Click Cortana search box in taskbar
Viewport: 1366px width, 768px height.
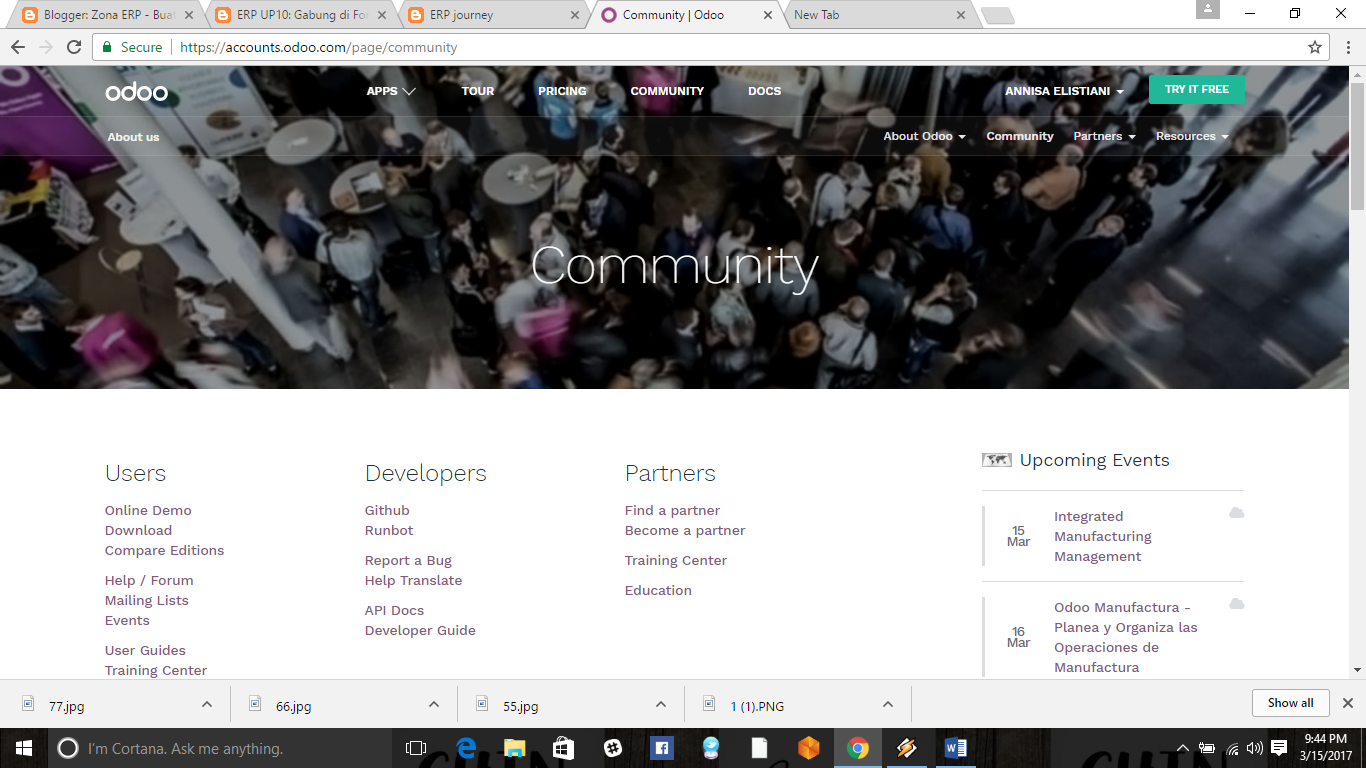pyautogui.click(x=218, y=748)
